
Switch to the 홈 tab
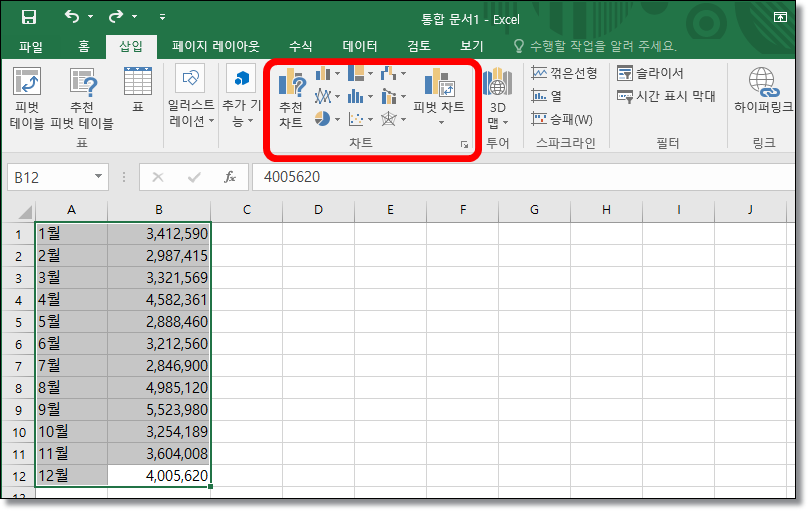coord(83,46)
